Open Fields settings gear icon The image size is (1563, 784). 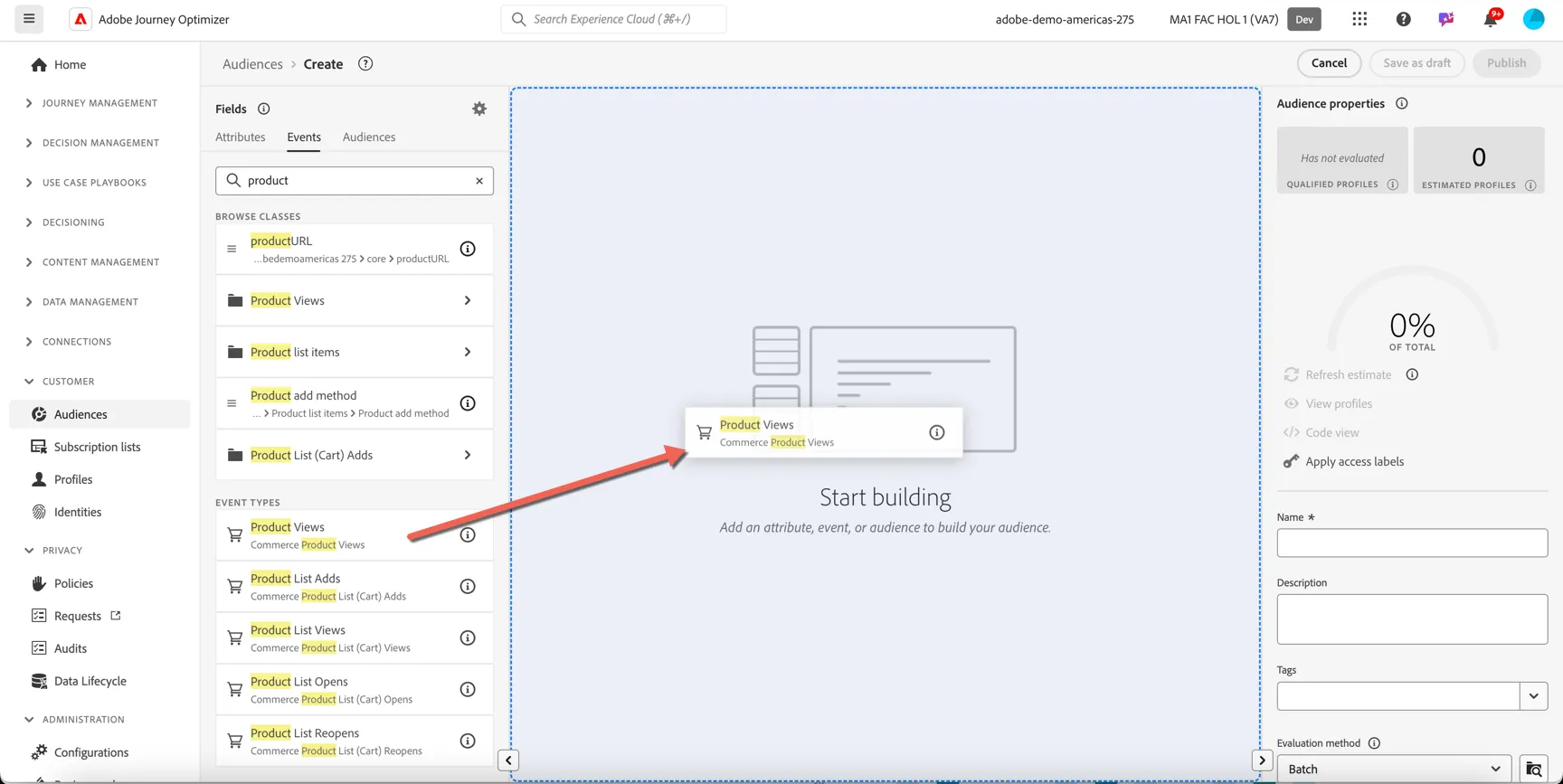pyautogui.click(x=479, y=109)
